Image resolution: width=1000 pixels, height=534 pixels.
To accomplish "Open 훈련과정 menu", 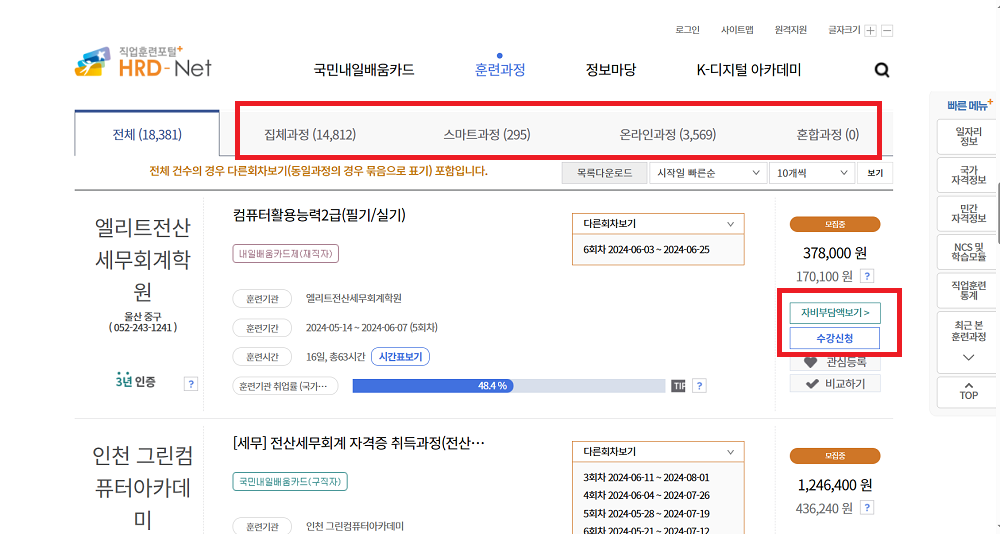I will pyautogui.click(x=500, y=70).
